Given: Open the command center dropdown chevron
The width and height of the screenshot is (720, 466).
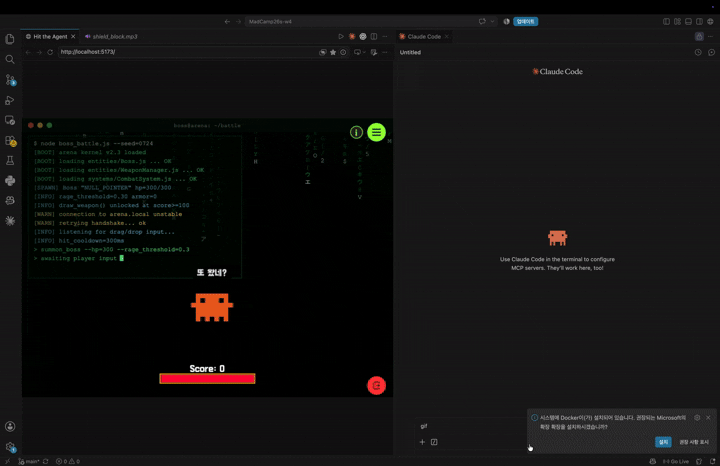Looking at the screenshot, I should click(x=492, y=22).
